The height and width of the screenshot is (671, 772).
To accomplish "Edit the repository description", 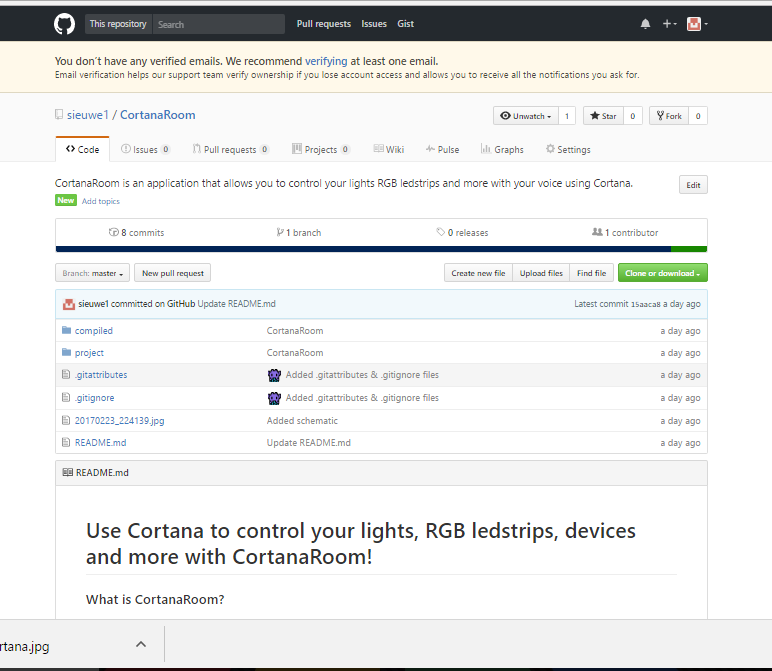I will coord(693,185).
